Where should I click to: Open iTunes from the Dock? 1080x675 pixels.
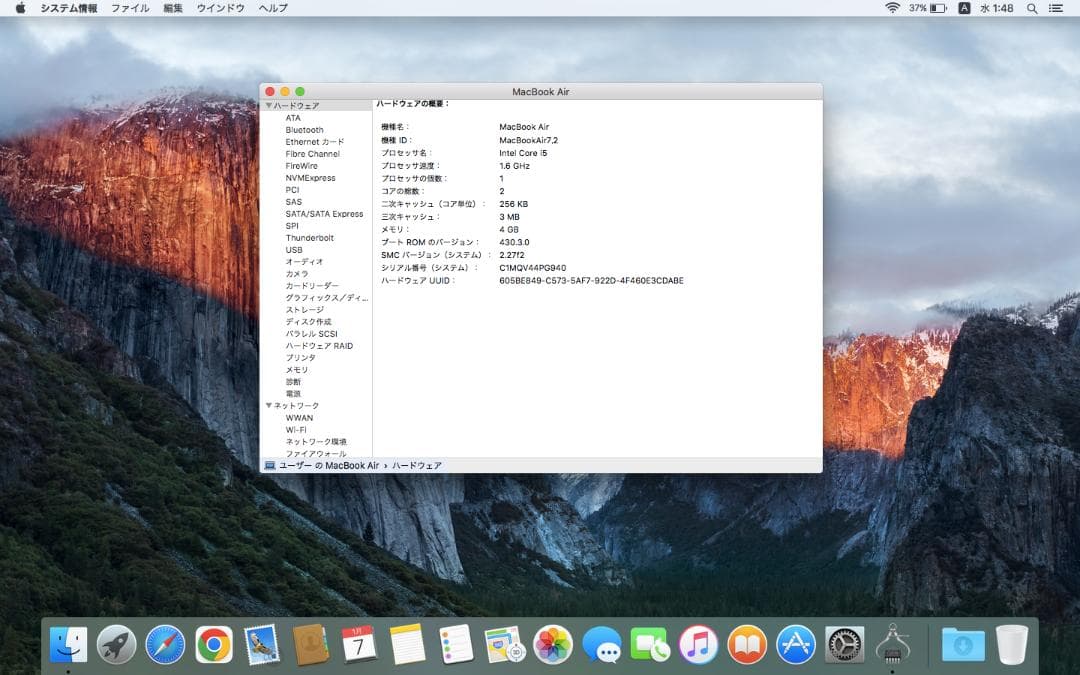pos(697,645)
